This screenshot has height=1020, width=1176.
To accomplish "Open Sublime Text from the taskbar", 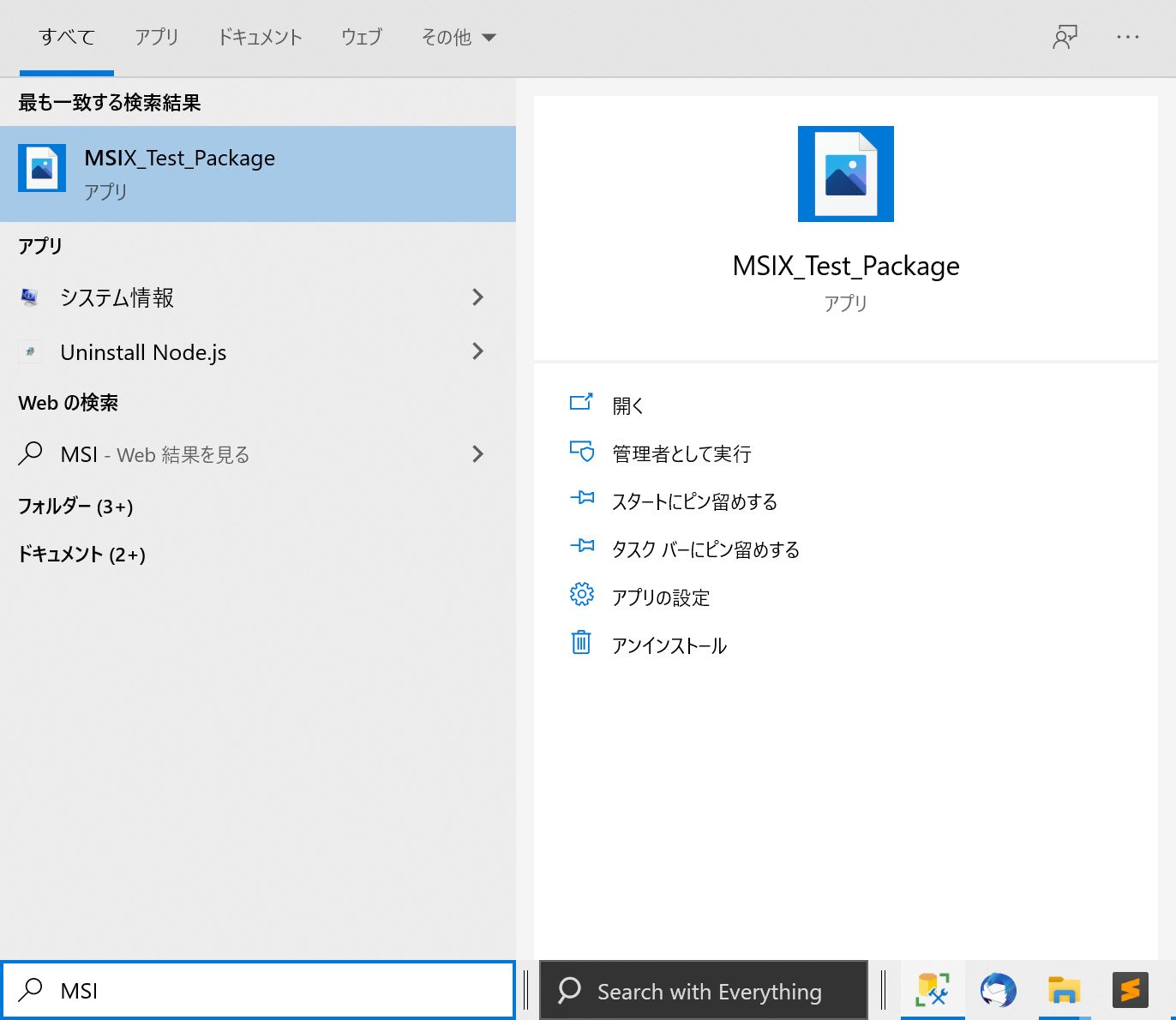I will 1130,990.
